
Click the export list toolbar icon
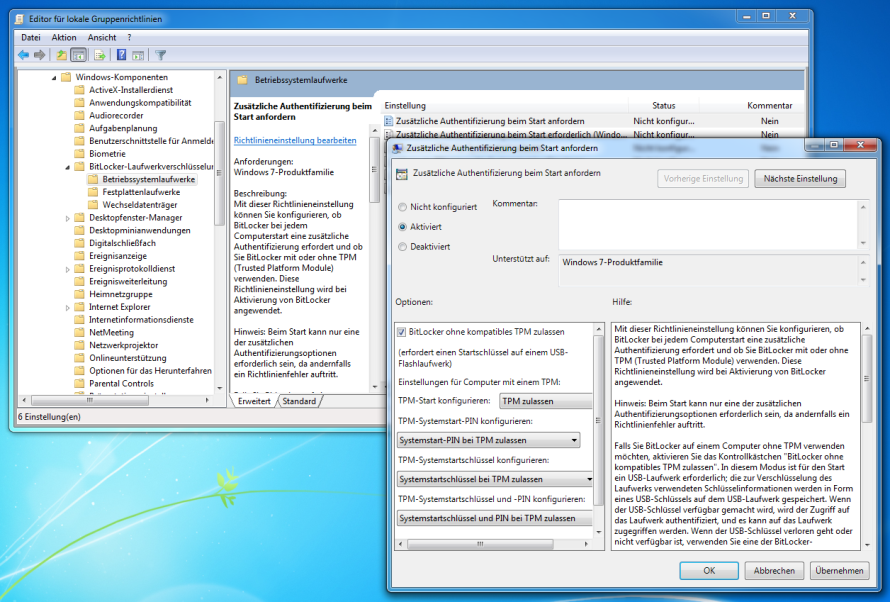[x=100, y=55]
